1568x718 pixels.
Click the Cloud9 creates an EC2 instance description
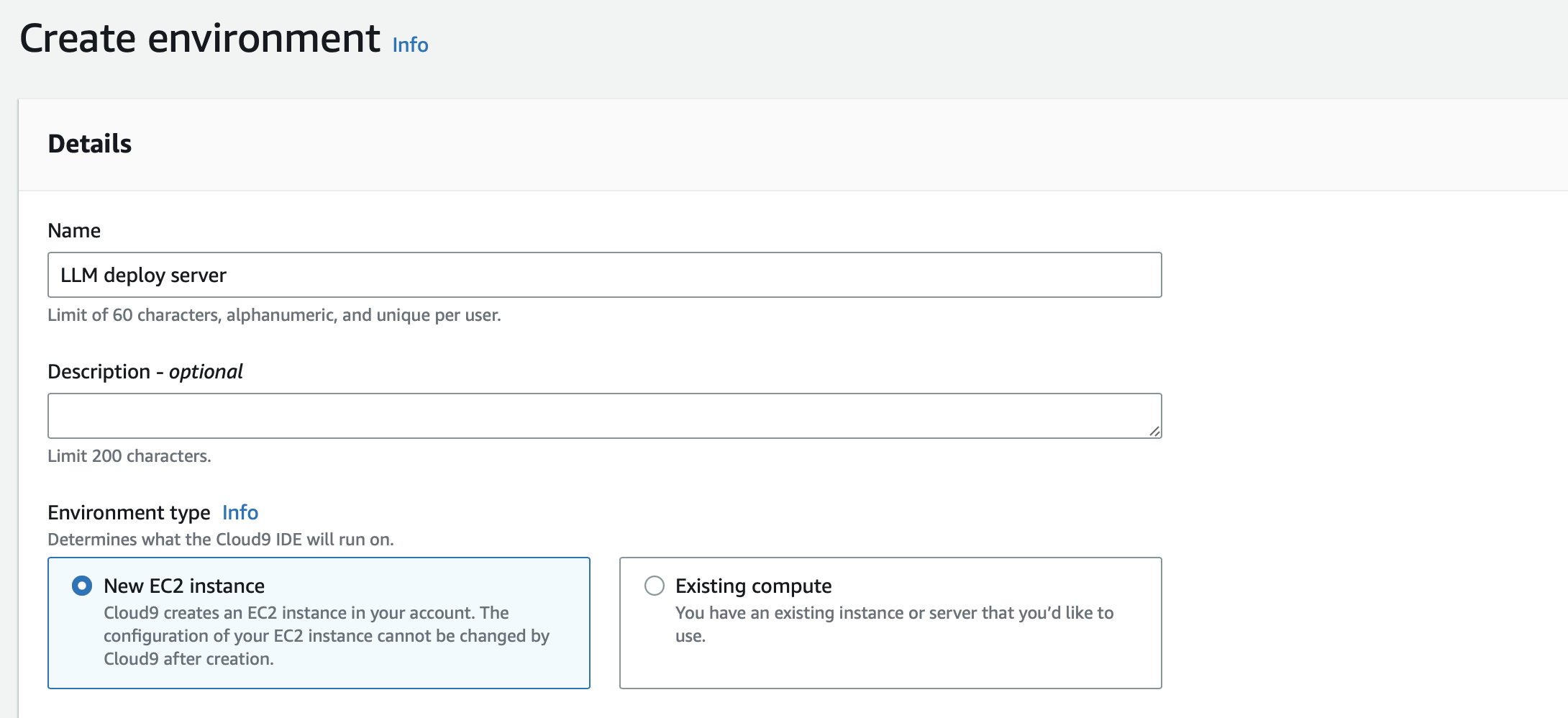[x=326, y=636]
